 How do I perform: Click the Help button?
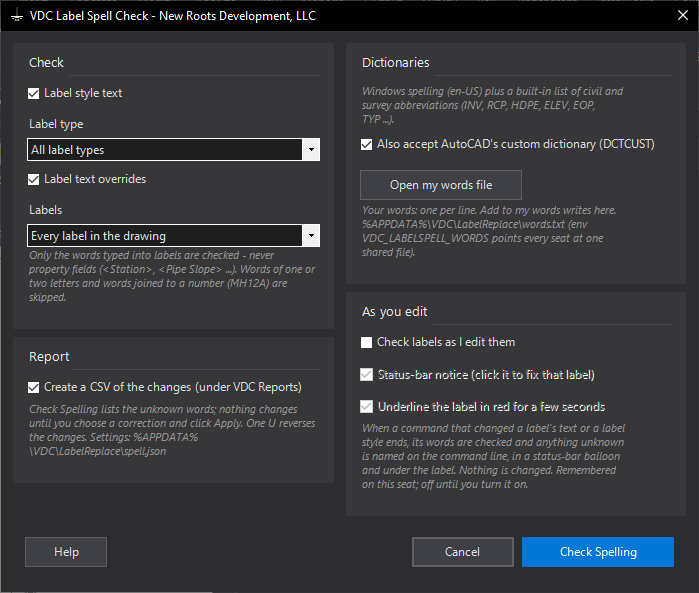click(x=66, y=552)
